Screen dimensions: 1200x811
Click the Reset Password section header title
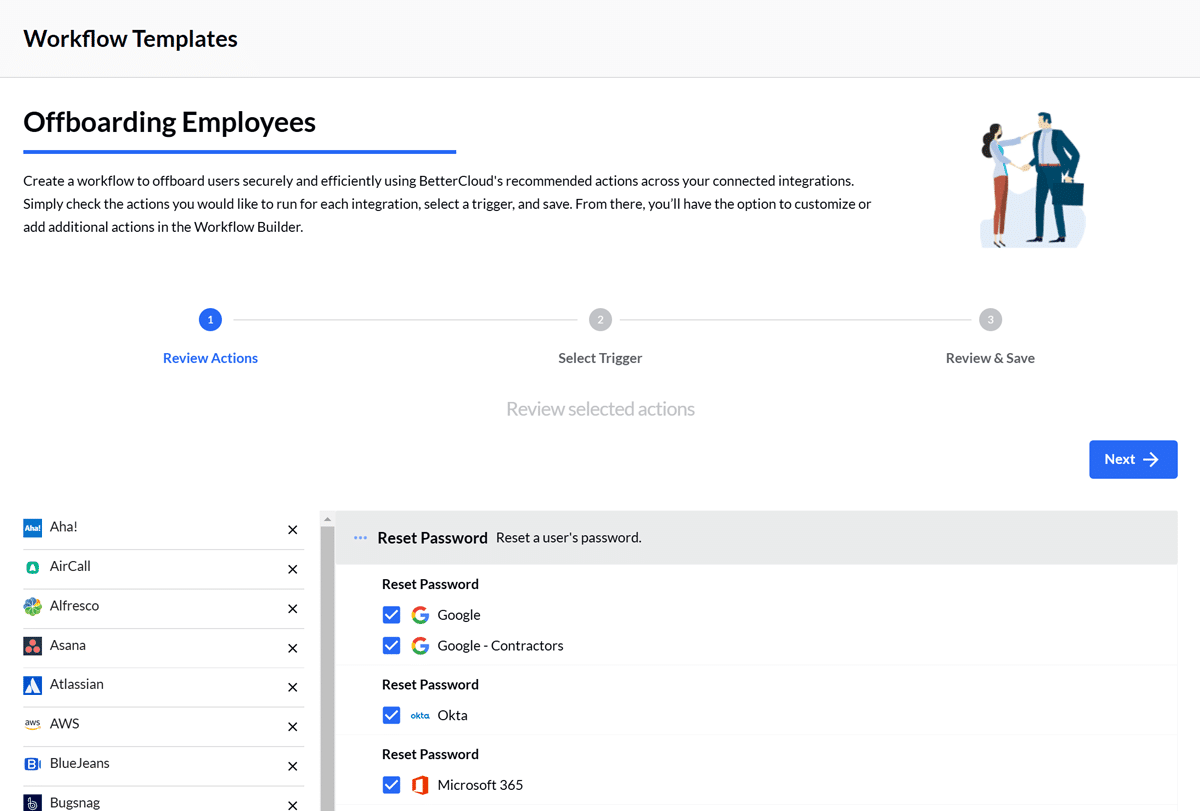pos(432,538)
